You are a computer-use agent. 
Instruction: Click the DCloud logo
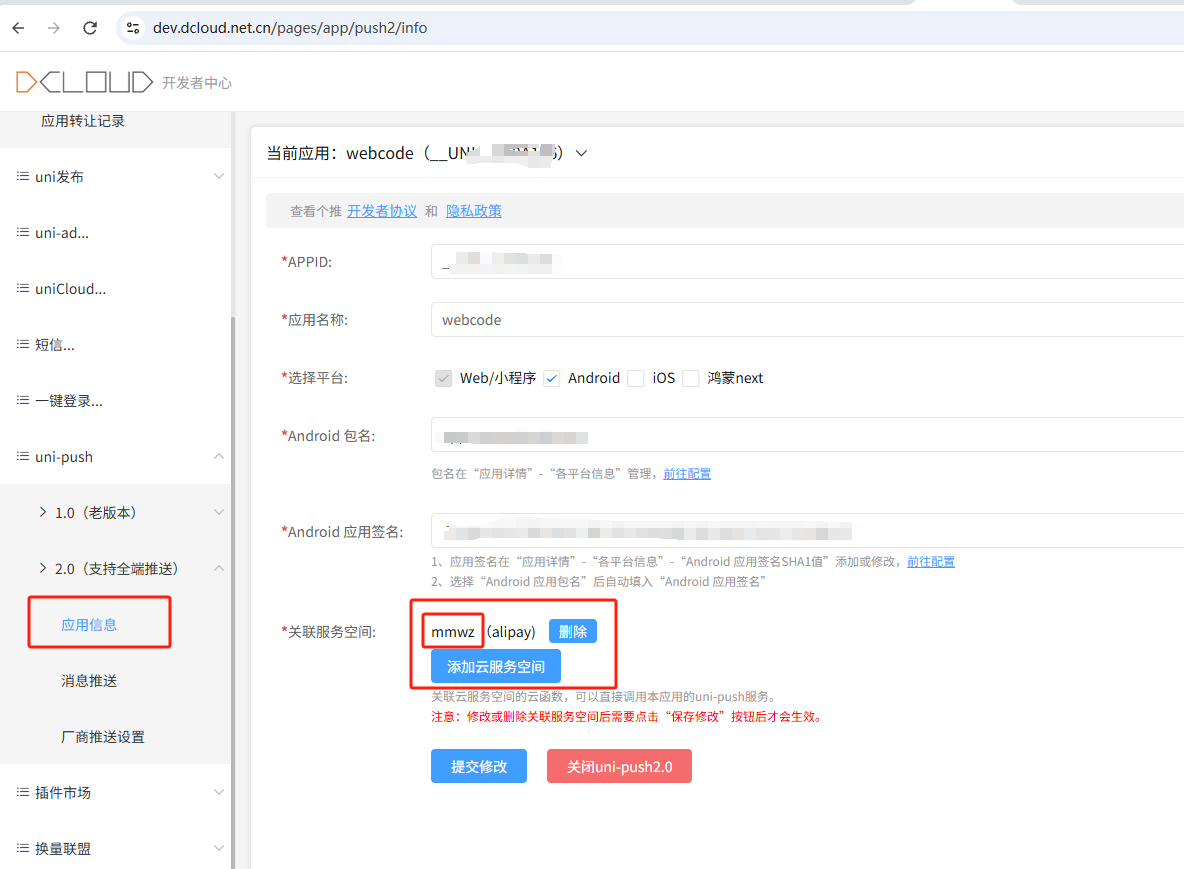pyautogui.click(x=82, y=81)
